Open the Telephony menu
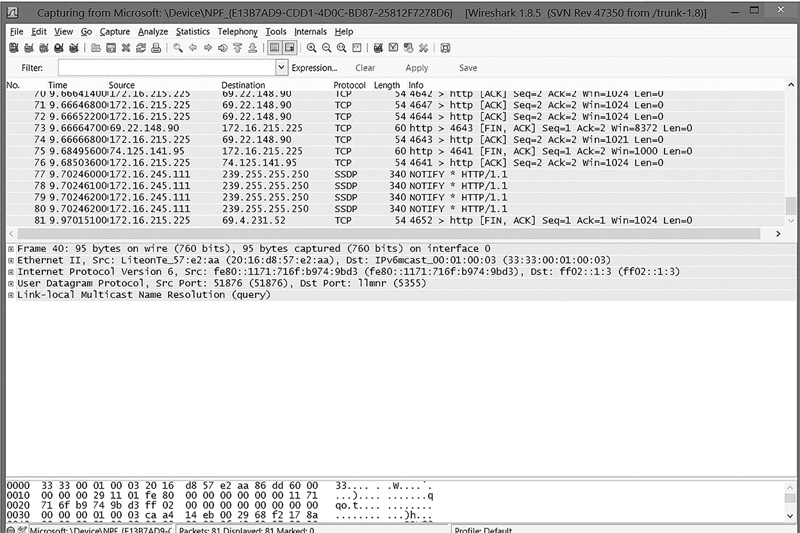The height and width of the screenshot is (533, 800). point(237,32)
